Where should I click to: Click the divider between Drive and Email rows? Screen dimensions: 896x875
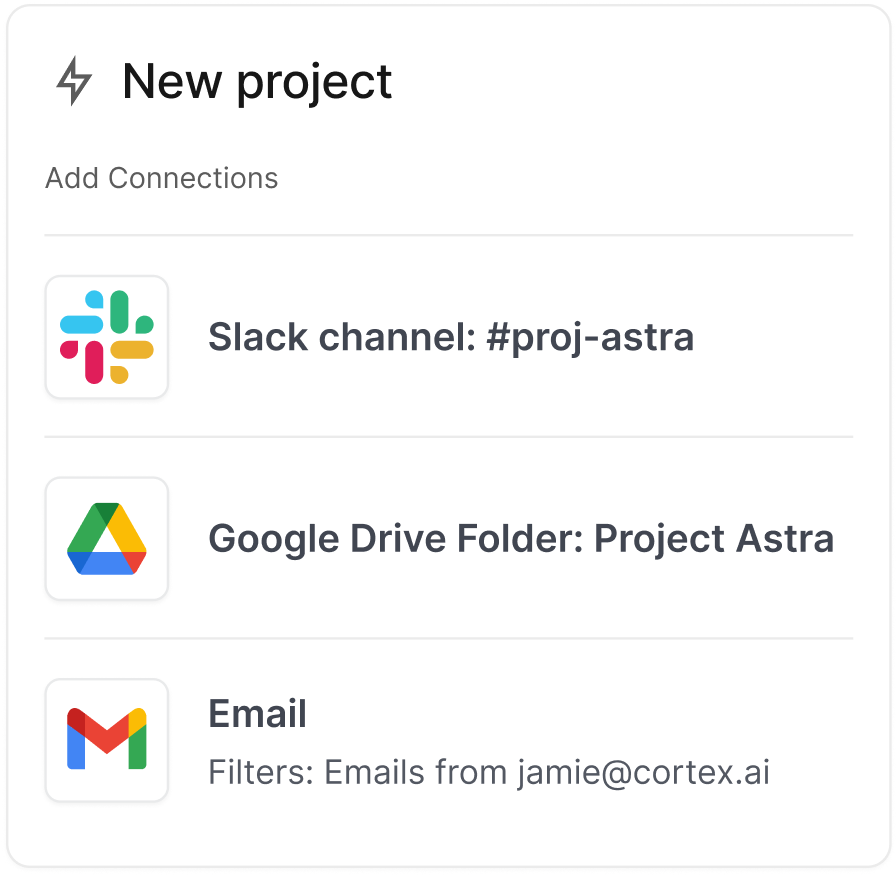tap(449, 638)
